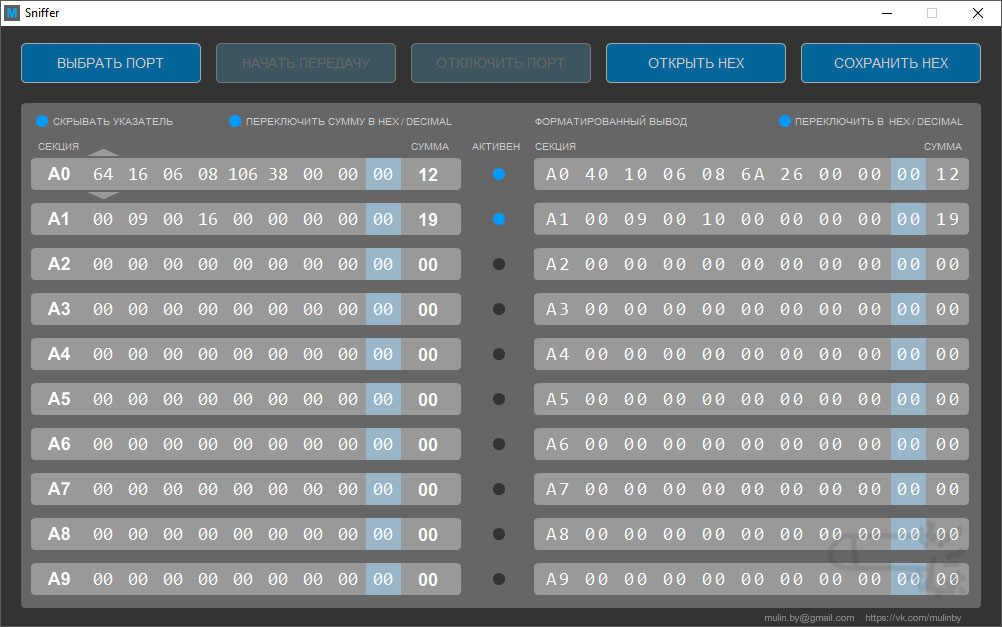Activate the indicator dot for section A9
This screenshot has width=1002, height=627.
coord(499,579)
